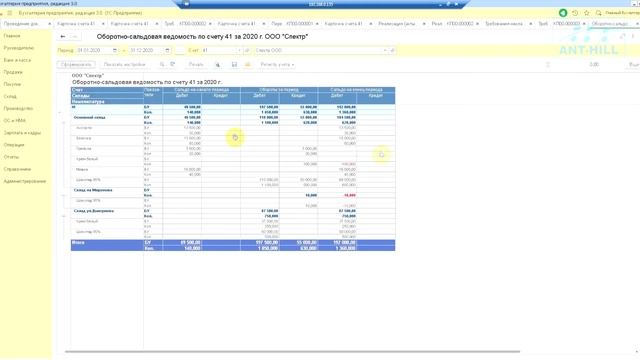The height and width of the screenshot is (360, 640).
Task: Send the report by email icon
Action: (x=247, y=64)
